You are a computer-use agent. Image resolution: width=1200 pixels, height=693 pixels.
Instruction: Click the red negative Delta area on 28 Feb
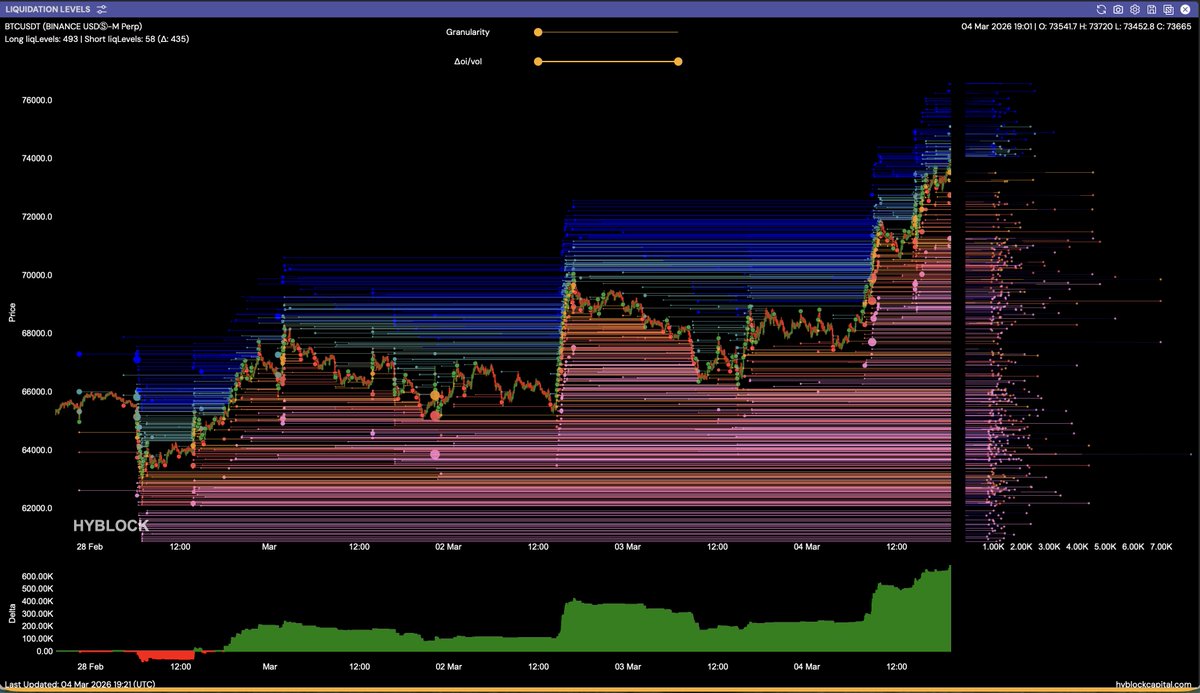pos(165,656)
